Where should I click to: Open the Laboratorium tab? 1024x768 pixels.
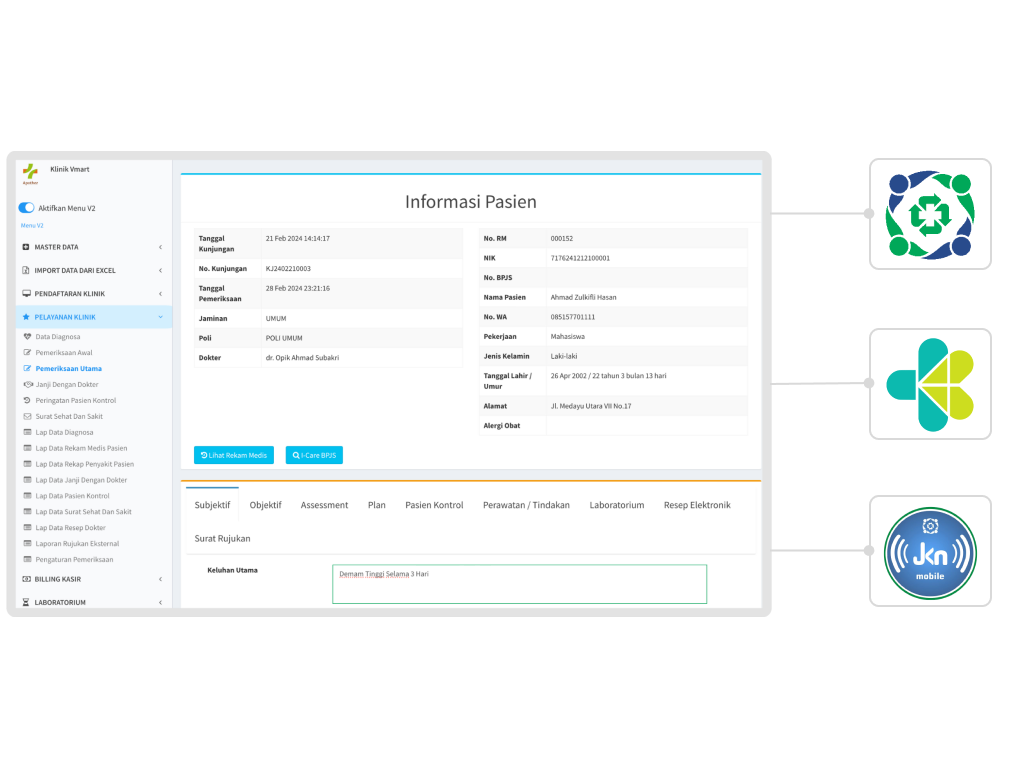tap(616, 505)
